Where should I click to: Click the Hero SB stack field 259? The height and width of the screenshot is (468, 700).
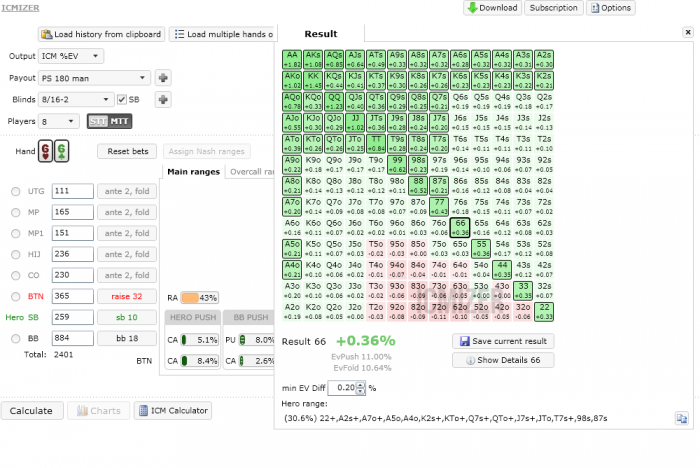click(x=72, y=317)
